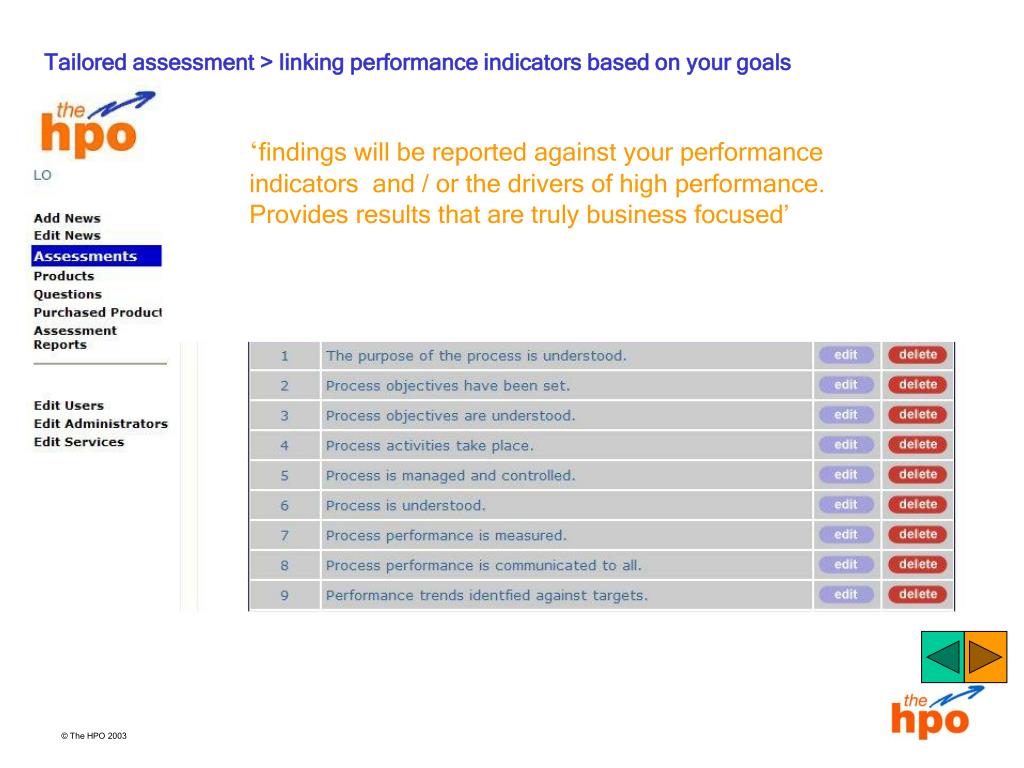Click row 7 'Process performance is measured' text
The image size is (1024, 768).
446,536
